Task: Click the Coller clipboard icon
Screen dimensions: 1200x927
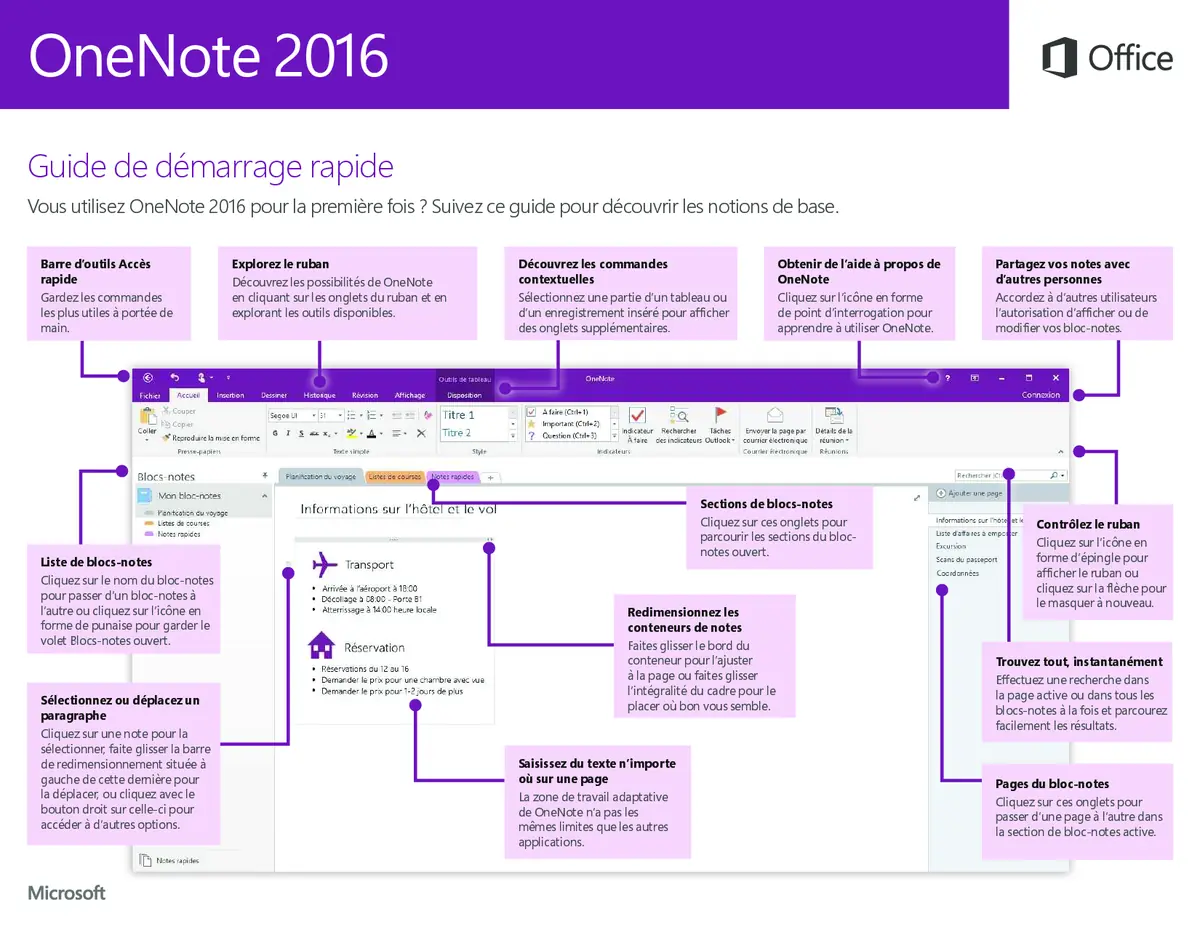Action: [147, 417]
